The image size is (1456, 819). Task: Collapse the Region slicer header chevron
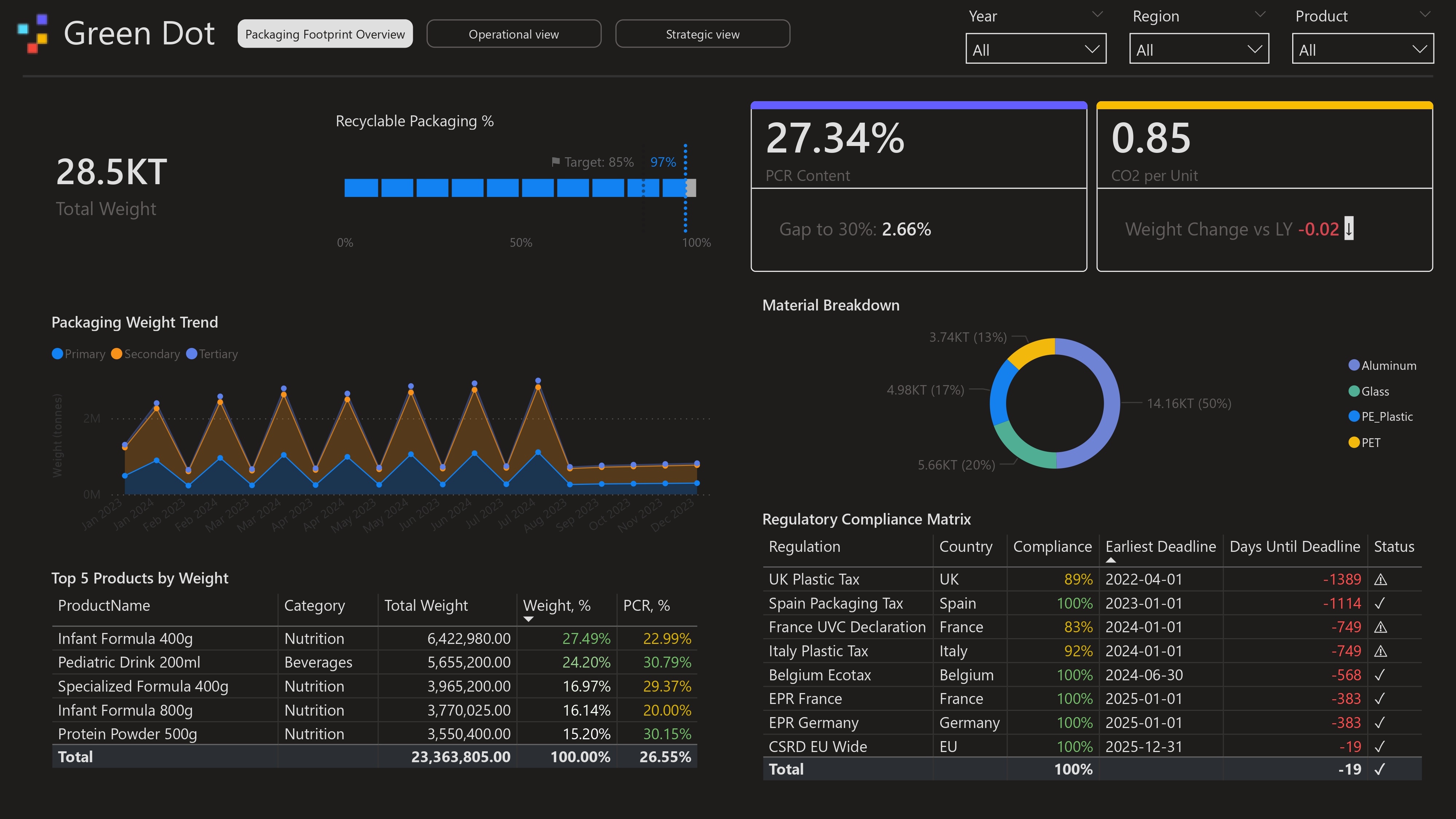[1260, 14]
